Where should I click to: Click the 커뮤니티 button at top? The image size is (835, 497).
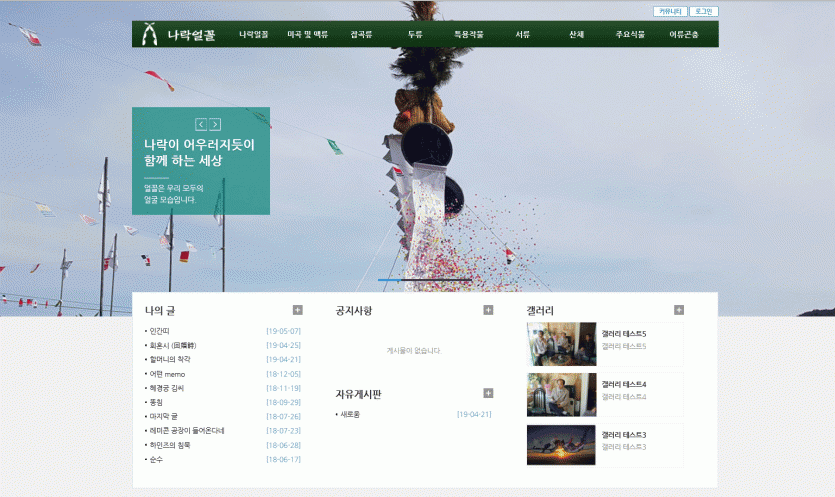tap(669, 12)
